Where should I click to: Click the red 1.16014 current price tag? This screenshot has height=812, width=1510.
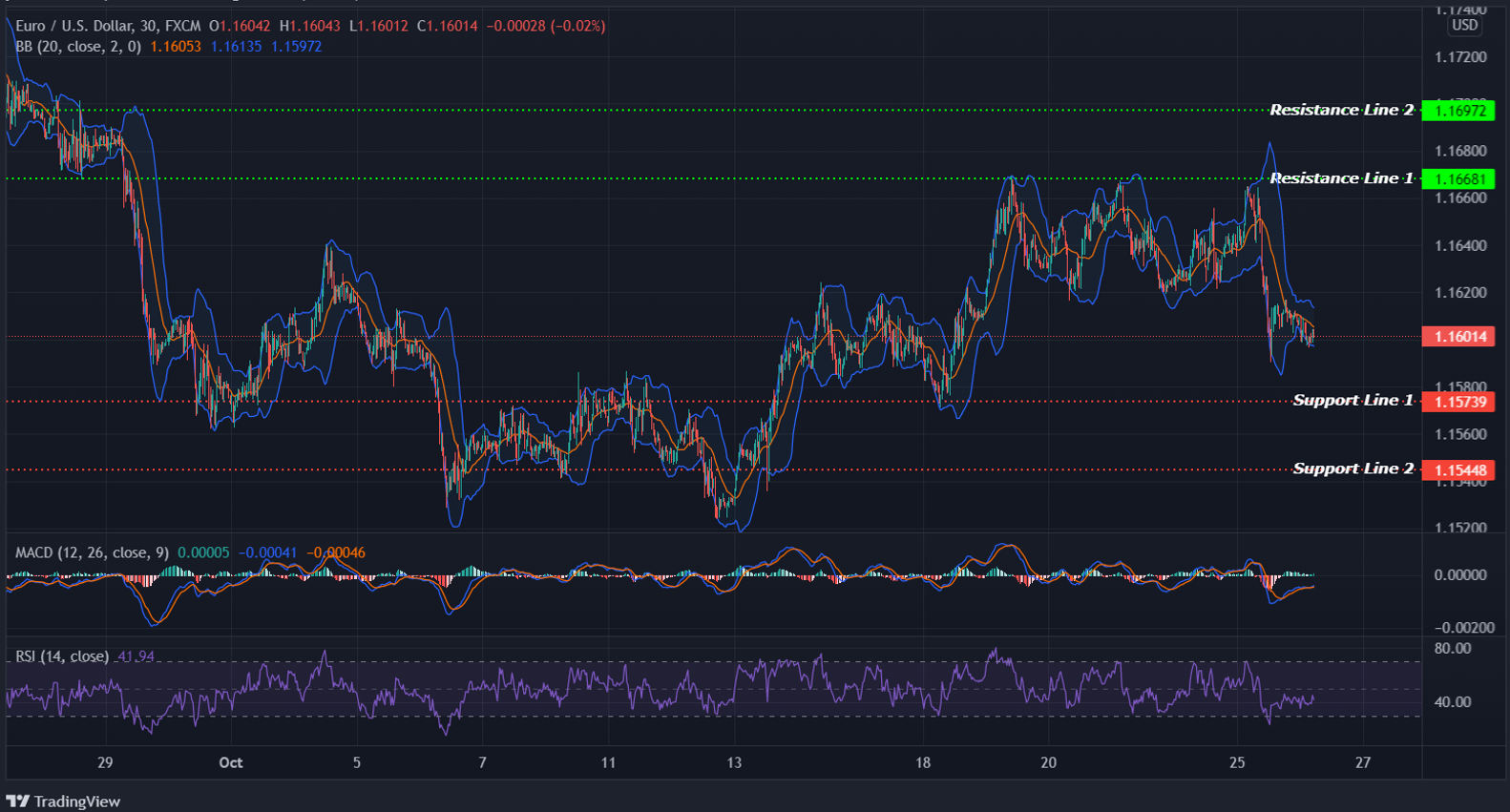(x=1458, y=336)
